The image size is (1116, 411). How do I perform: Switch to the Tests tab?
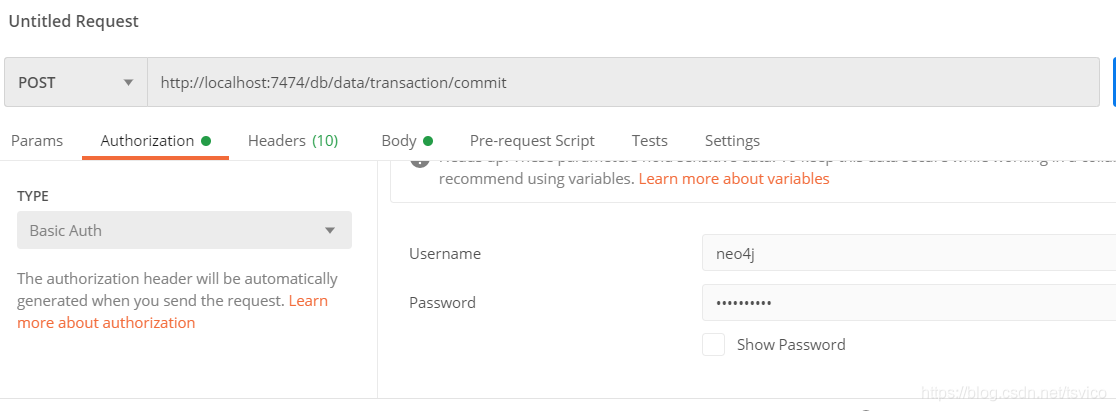(x=649, y=141)
